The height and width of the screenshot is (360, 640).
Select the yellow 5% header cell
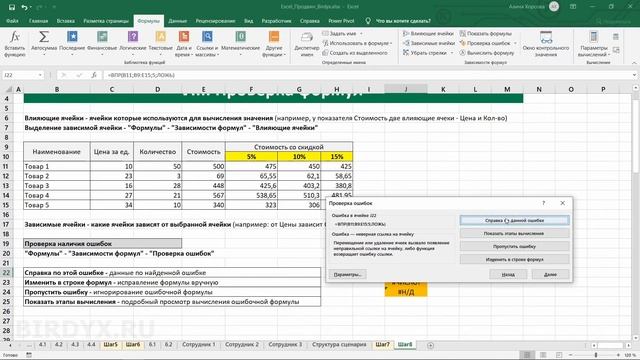tap(251, 157)
